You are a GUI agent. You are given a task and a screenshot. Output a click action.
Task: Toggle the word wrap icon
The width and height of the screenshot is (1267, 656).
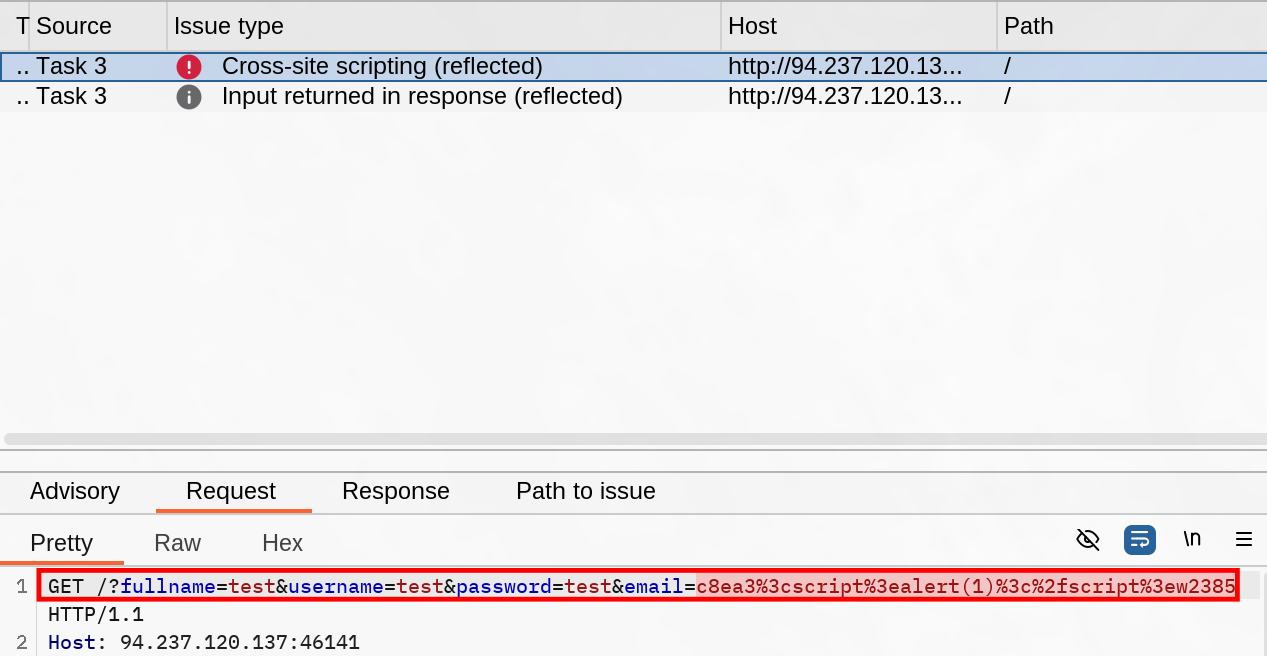pos(1139,540)
